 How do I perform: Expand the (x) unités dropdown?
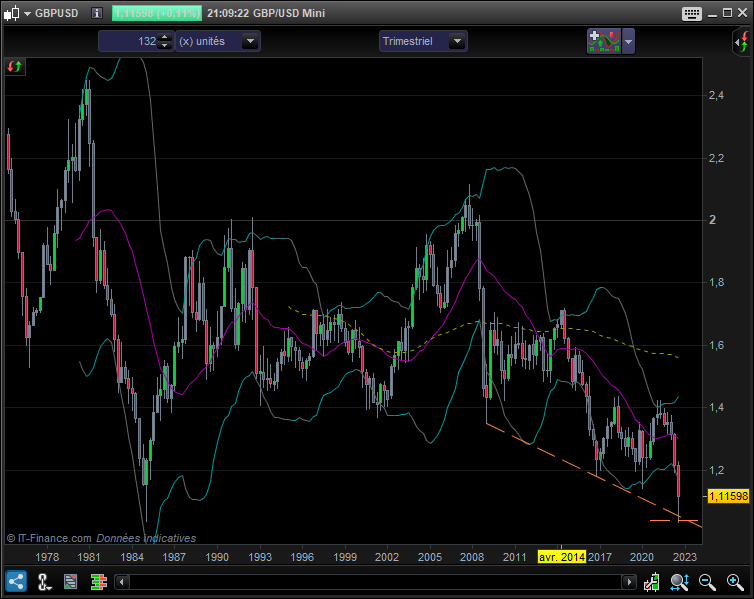pos(250,41)
